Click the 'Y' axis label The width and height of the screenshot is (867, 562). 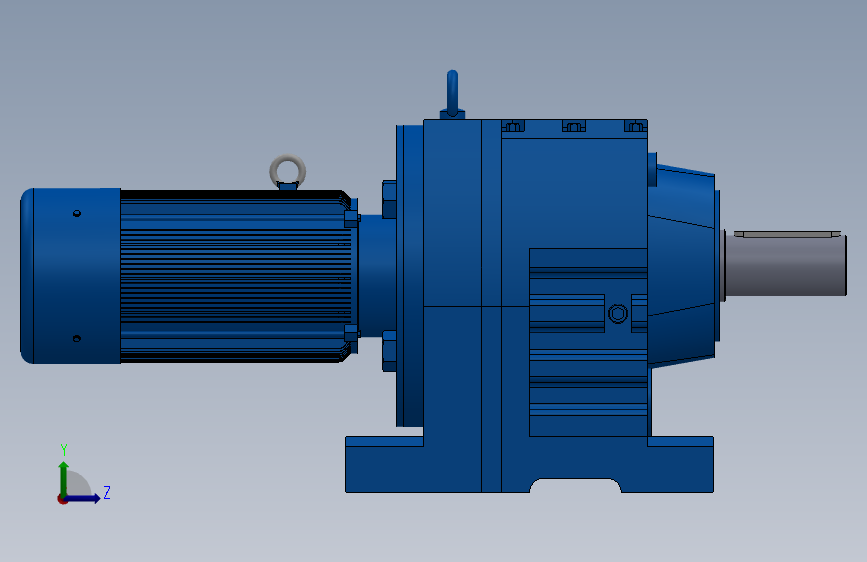64,449
